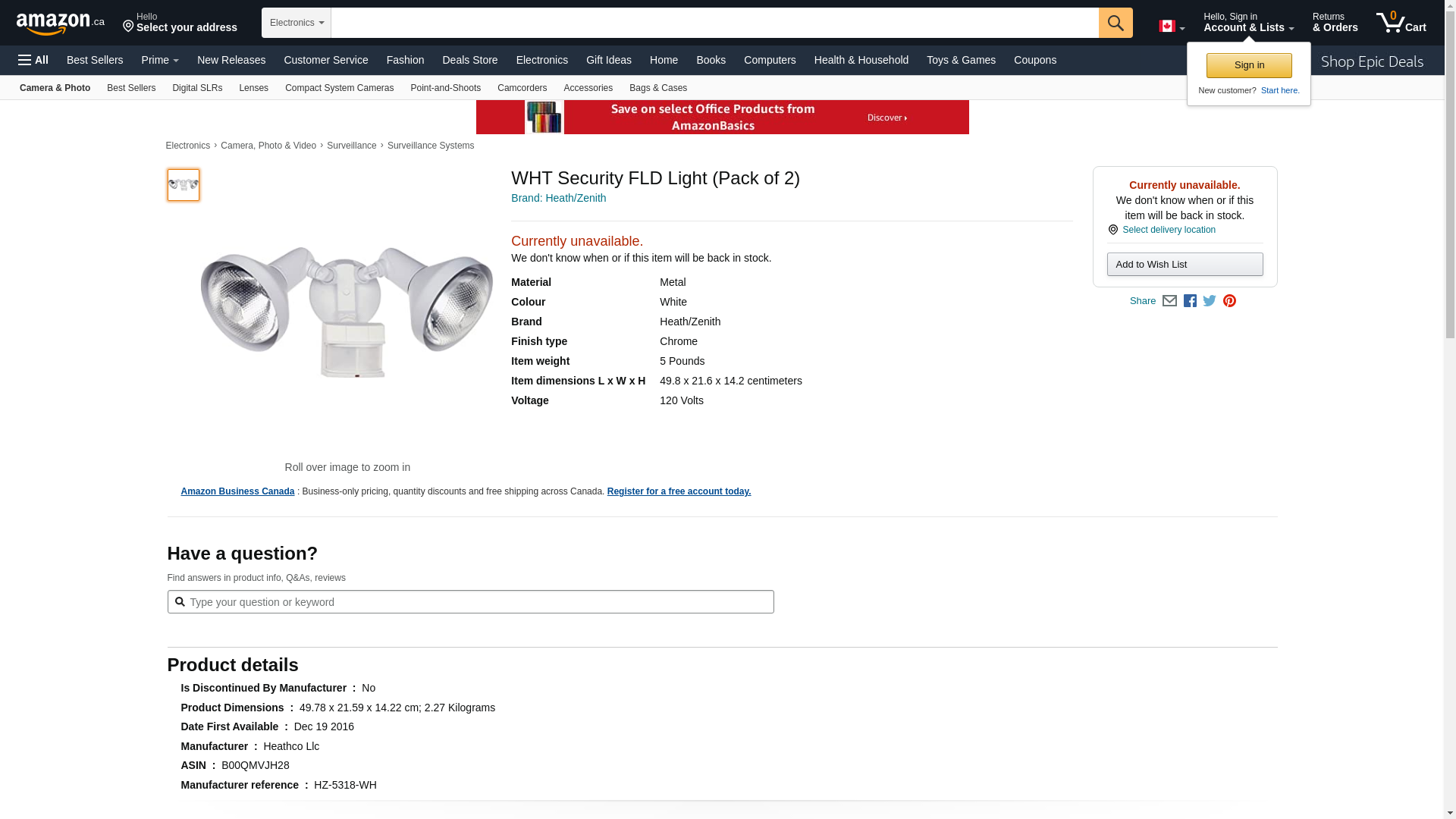1456x819 pixels.
Task: Open the shopping cart icon
Action: [1401, 23]
